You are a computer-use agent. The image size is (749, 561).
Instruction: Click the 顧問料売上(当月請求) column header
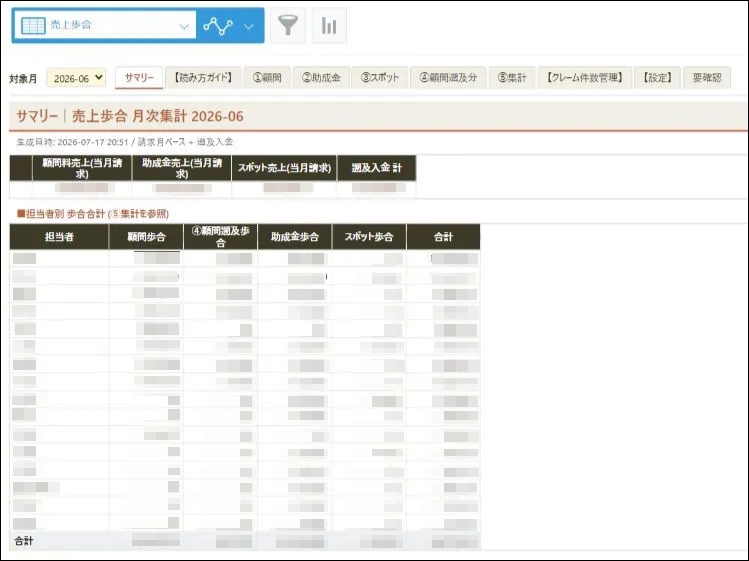tap(82, 168)
